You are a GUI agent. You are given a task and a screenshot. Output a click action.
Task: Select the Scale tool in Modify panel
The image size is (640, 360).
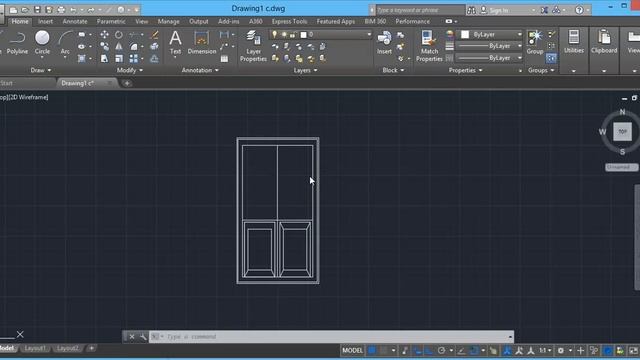pos(119,58)
